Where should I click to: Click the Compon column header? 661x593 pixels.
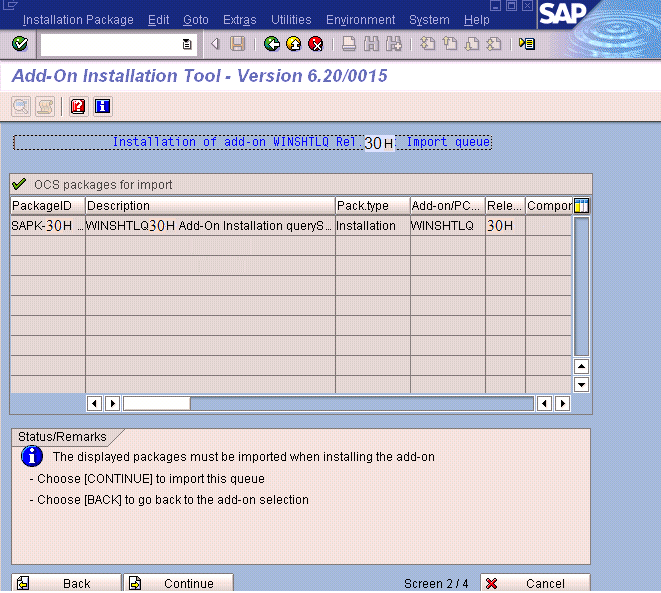549,206
